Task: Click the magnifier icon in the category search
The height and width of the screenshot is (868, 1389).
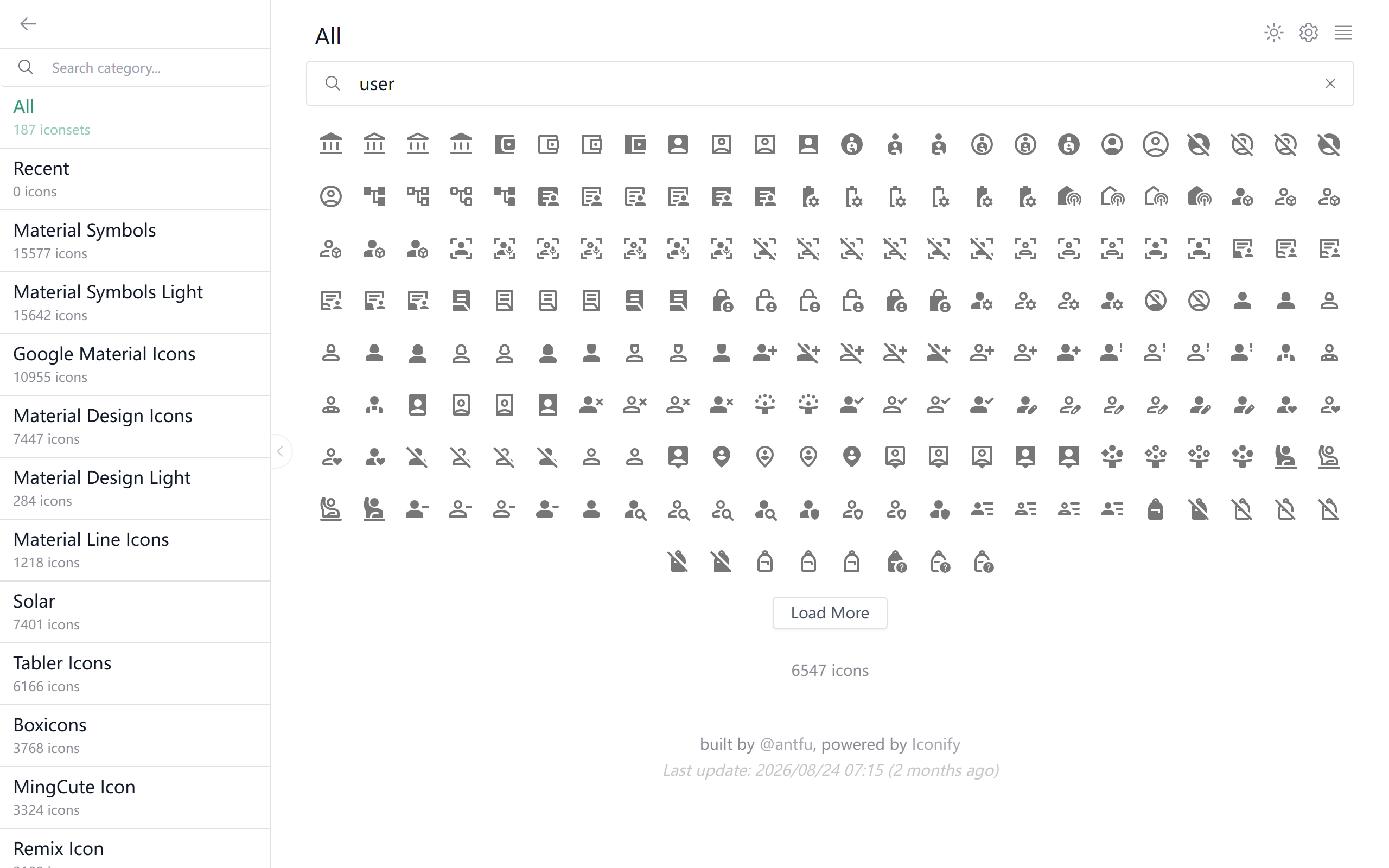Action: 26,68
